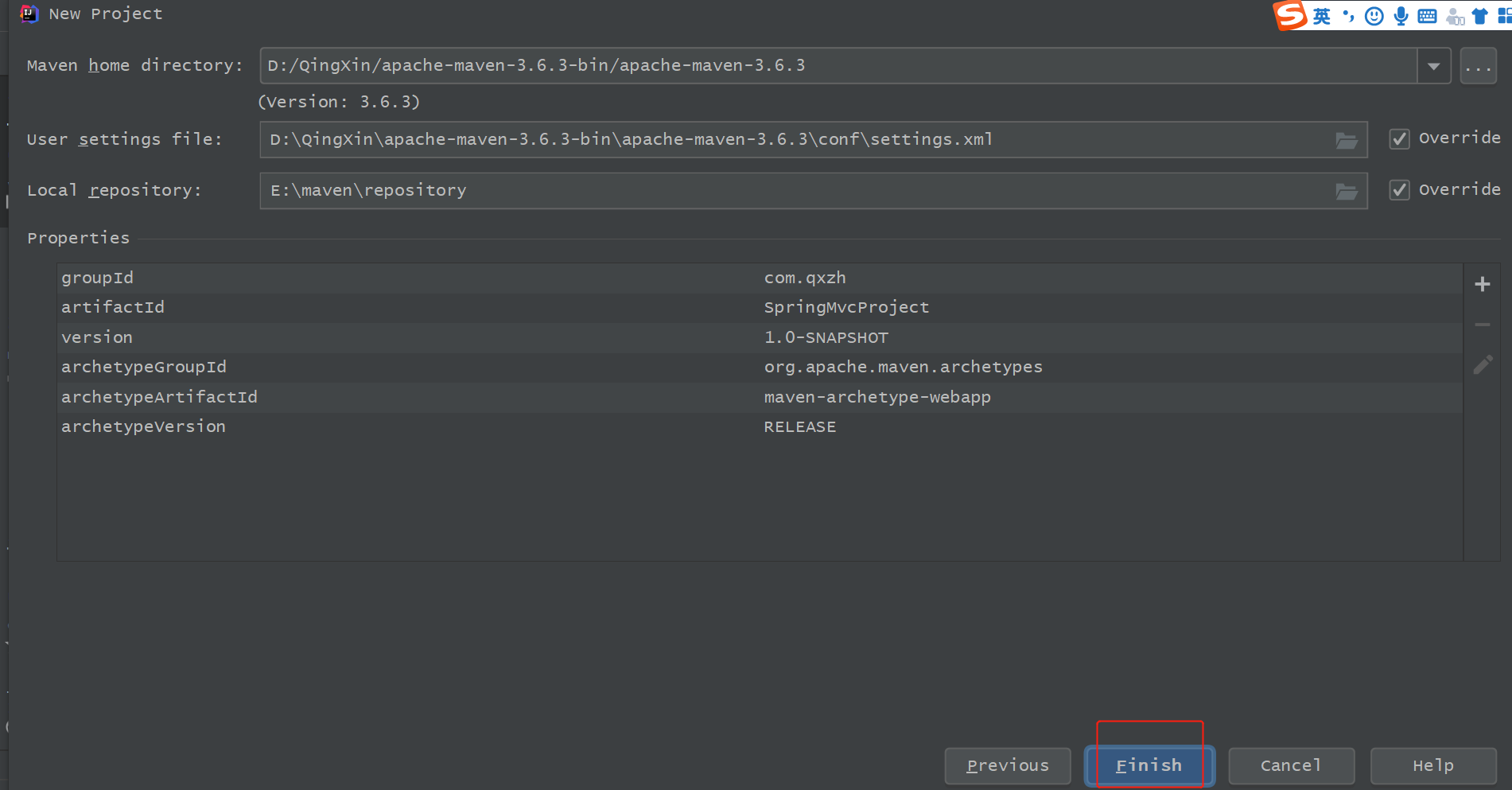The width and height of the screenshot is (1512, 790).
Task: Click the edit property pencil icon
Action: tap(1482, 365)
